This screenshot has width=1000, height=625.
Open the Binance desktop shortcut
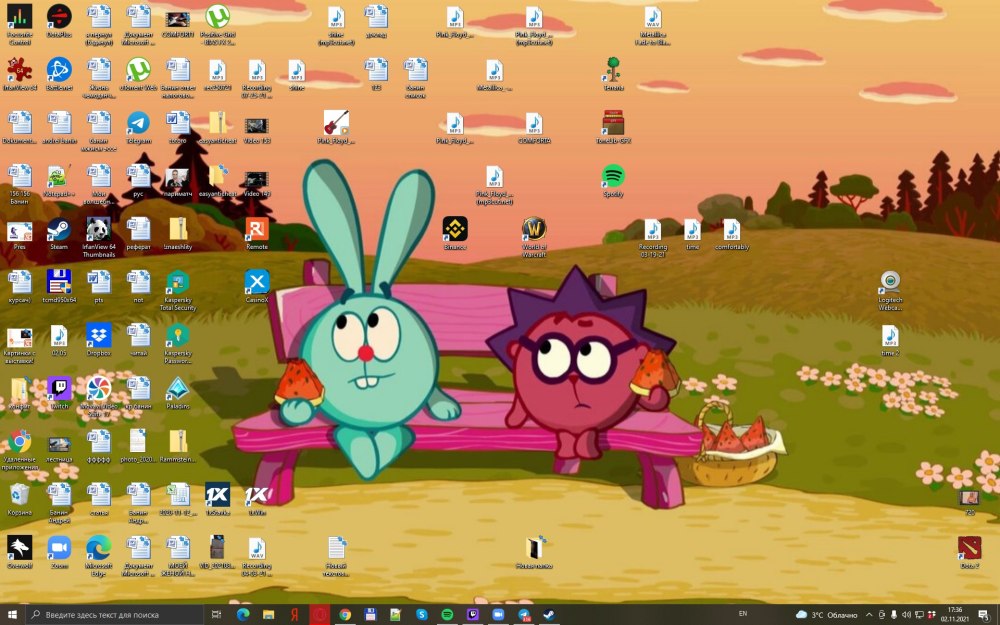click(x=455, y=233)
